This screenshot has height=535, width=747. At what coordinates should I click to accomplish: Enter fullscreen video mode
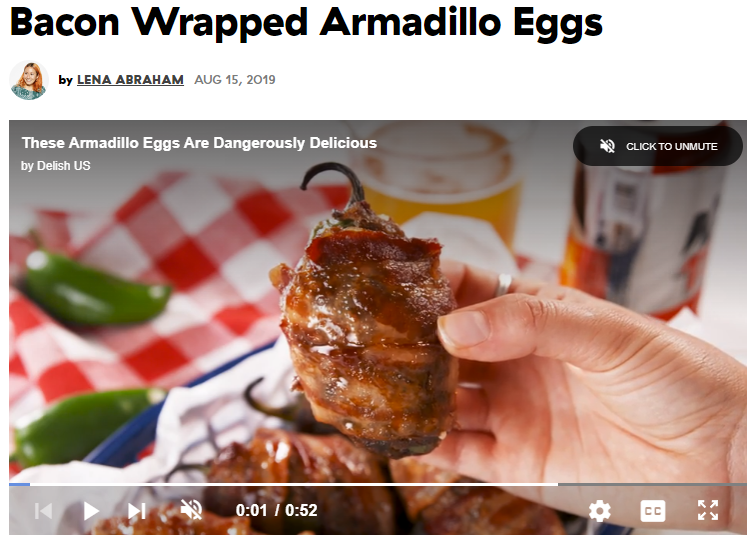[708, 510]
